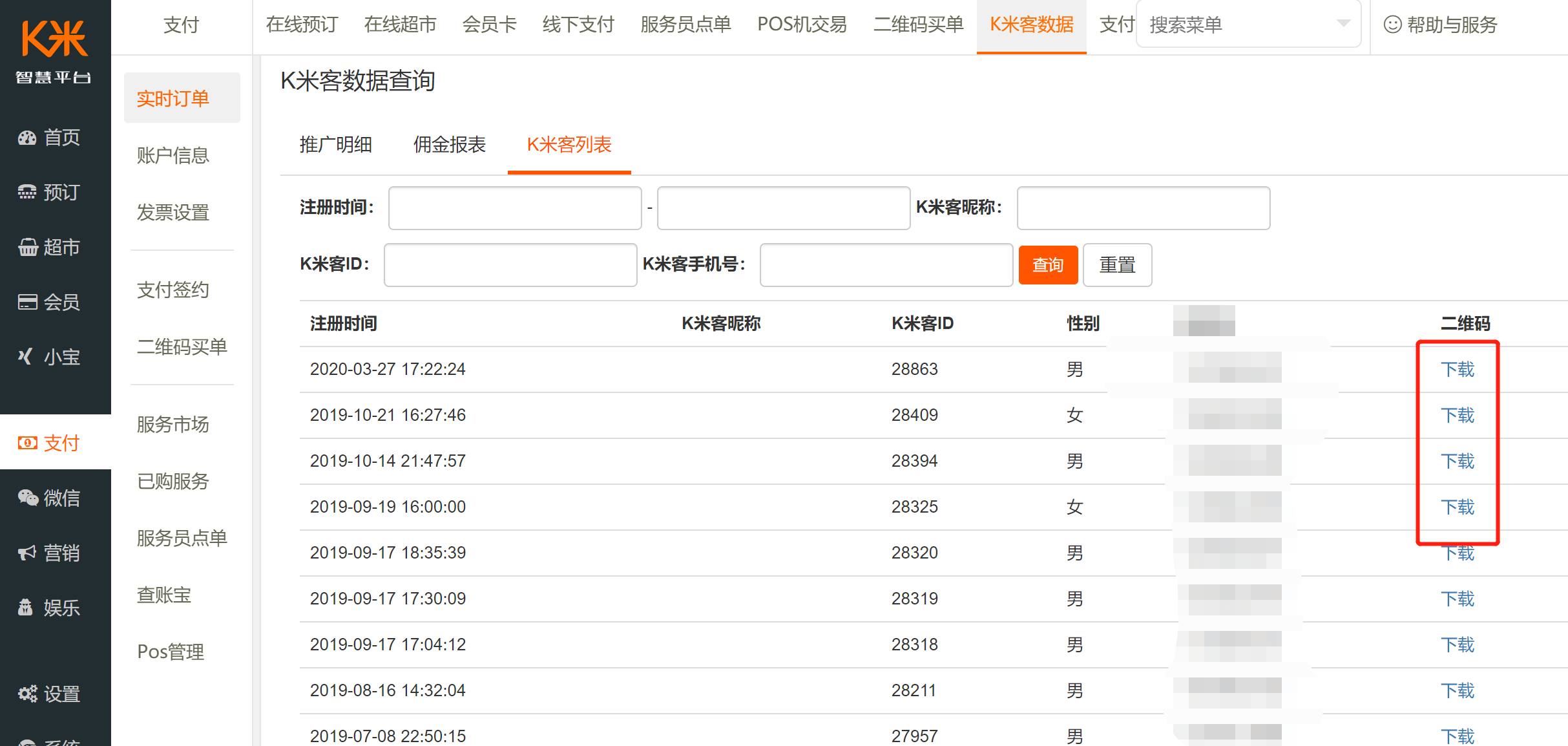
Task: Open the 微信 WeChat sidebar icon
Action: (28, 498)
